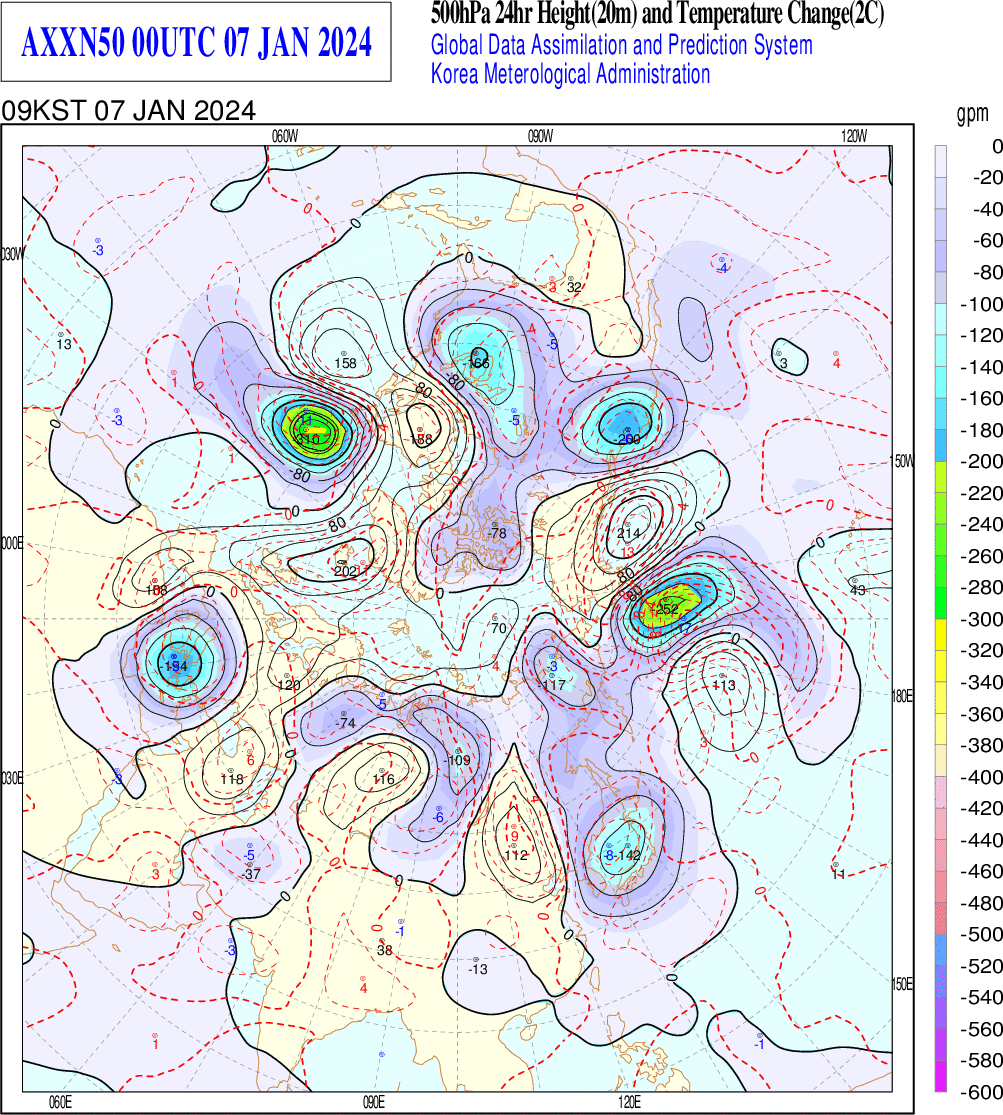Image resolution: width=1003 pixels, height=1115 pixels.
Task: Click the -74 value on the map
Action: (x=345, y=723)
